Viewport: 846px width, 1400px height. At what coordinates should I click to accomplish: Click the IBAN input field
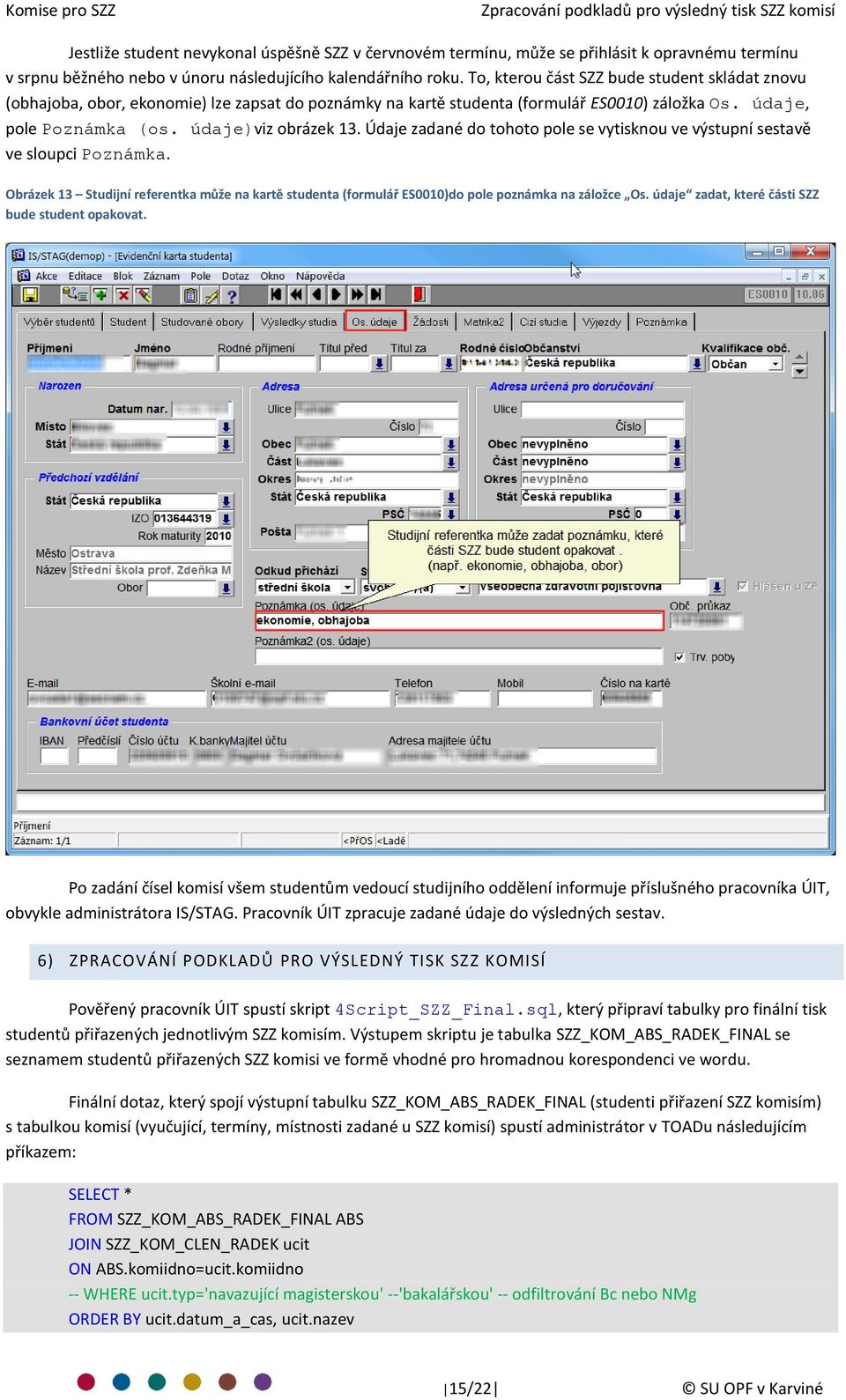pos(54,756)
